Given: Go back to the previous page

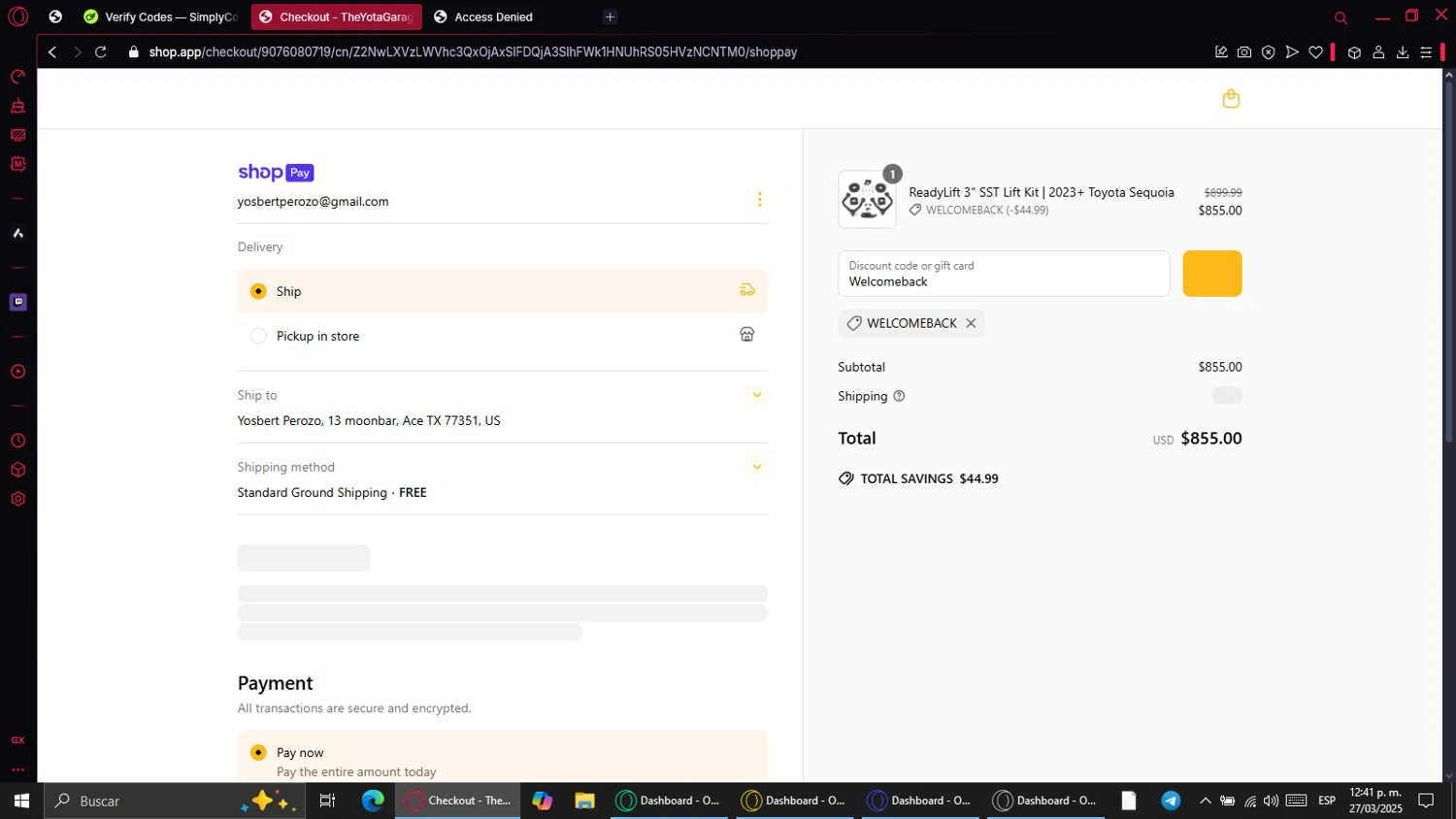Looking at the screenshot, I should pos(52,52).
